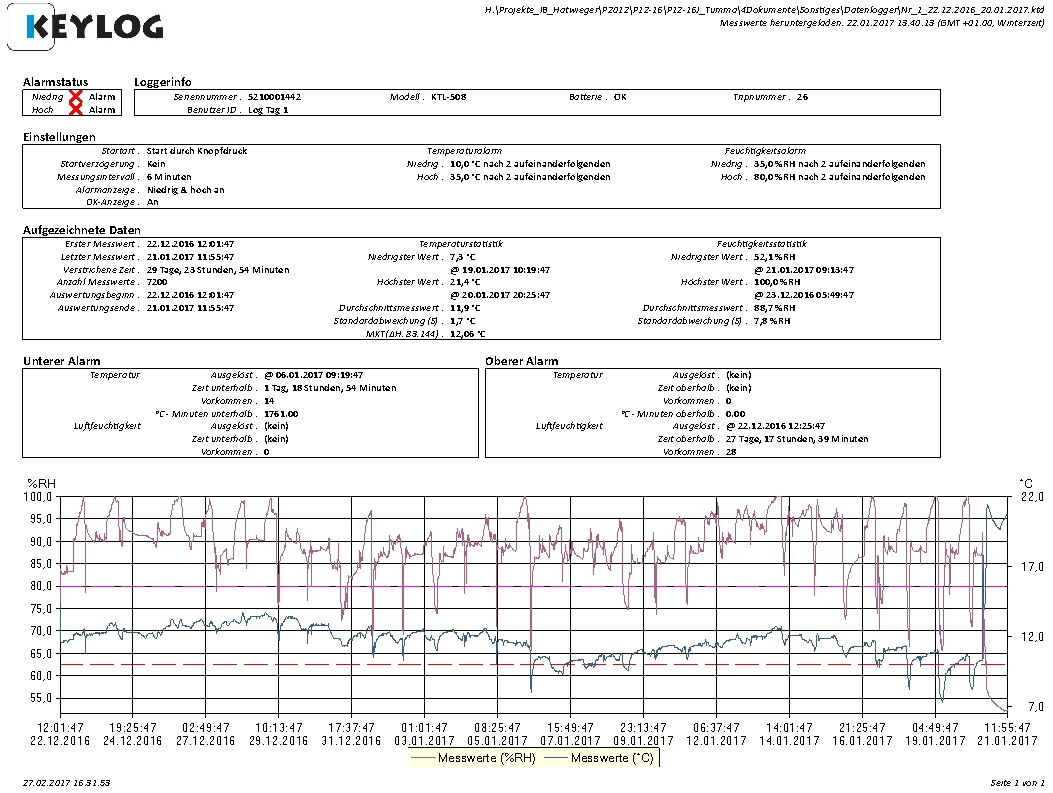Select timestamp '@ 20.01.2017 20:25:47'
The image size is (1053, 793).
click(500, 295)
